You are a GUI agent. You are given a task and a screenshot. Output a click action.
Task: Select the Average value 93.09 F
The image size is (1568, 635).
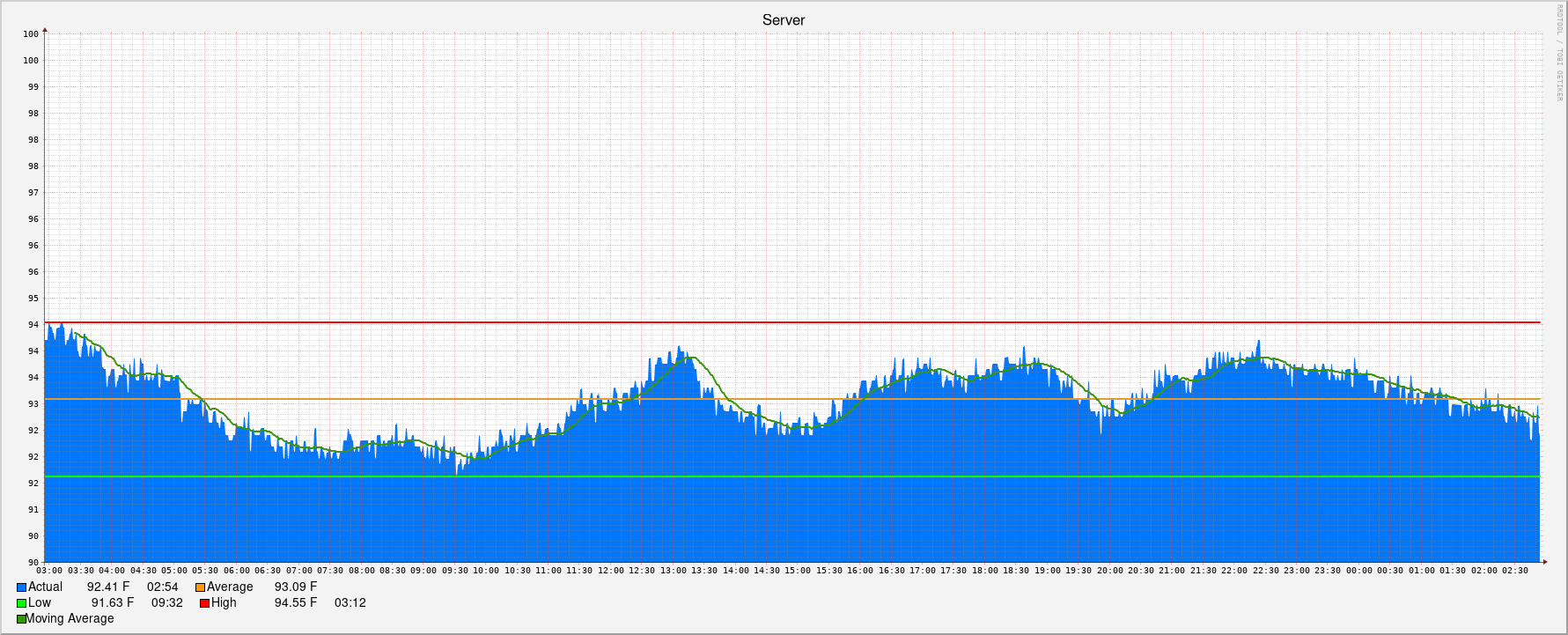point(295,587)
